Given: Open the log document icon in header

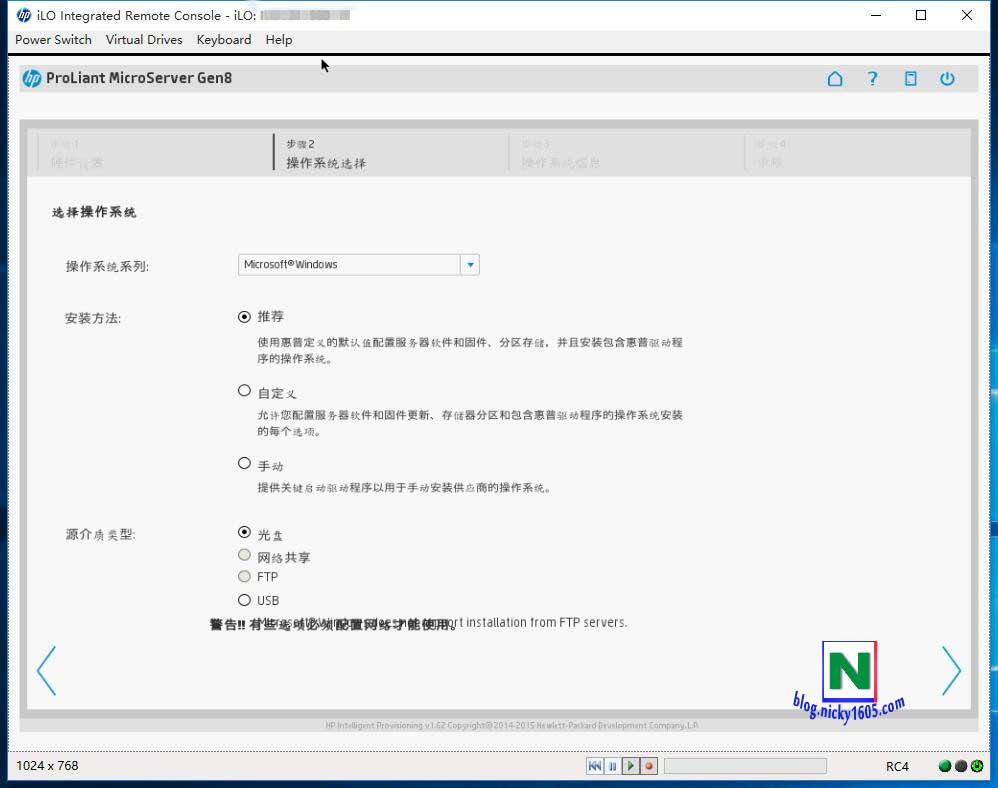Looking at the screenshot, I should (x=911, y=78).
